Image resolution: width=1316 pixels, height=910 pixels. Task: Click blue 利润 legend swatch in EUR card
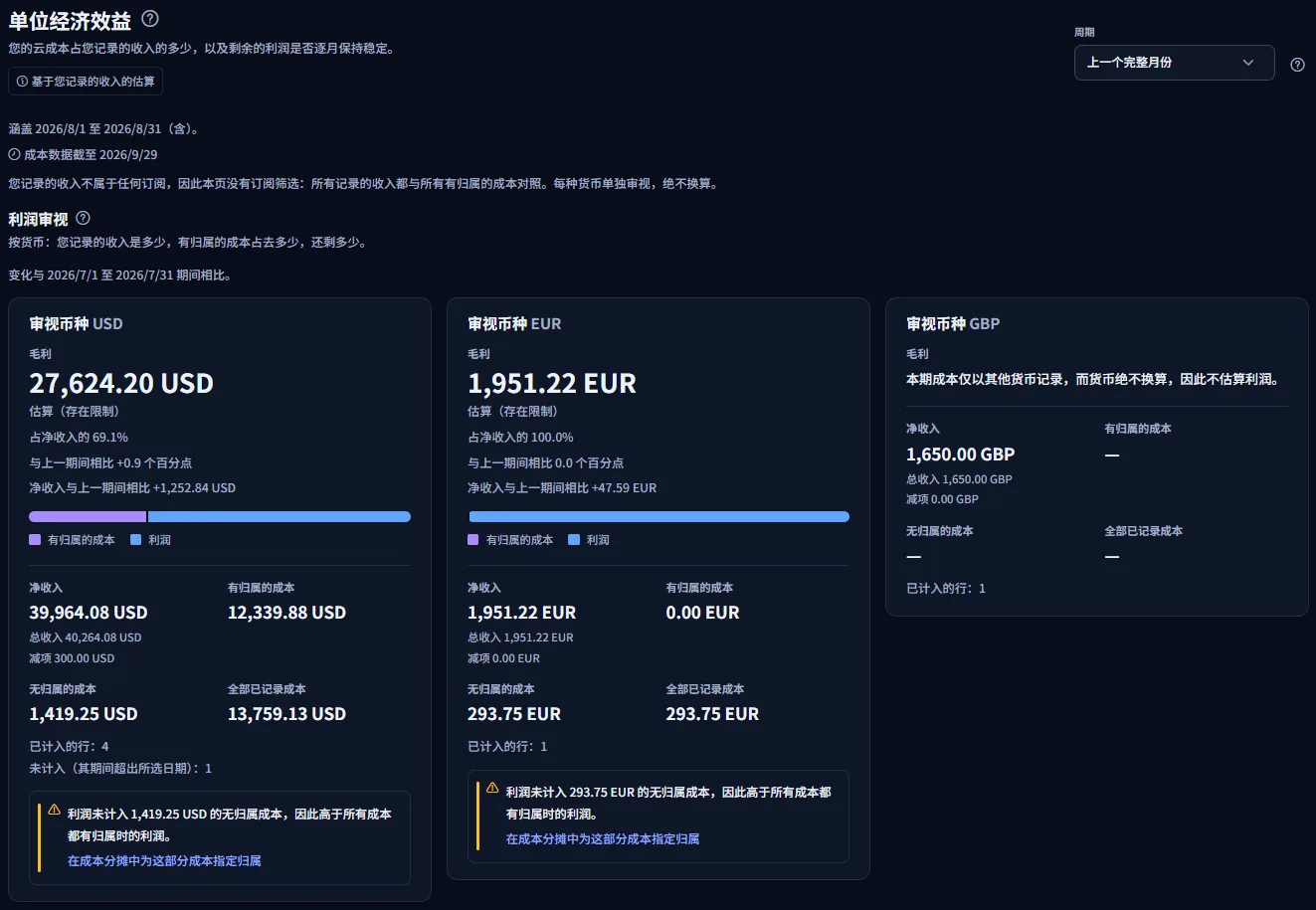click(574, 540)
